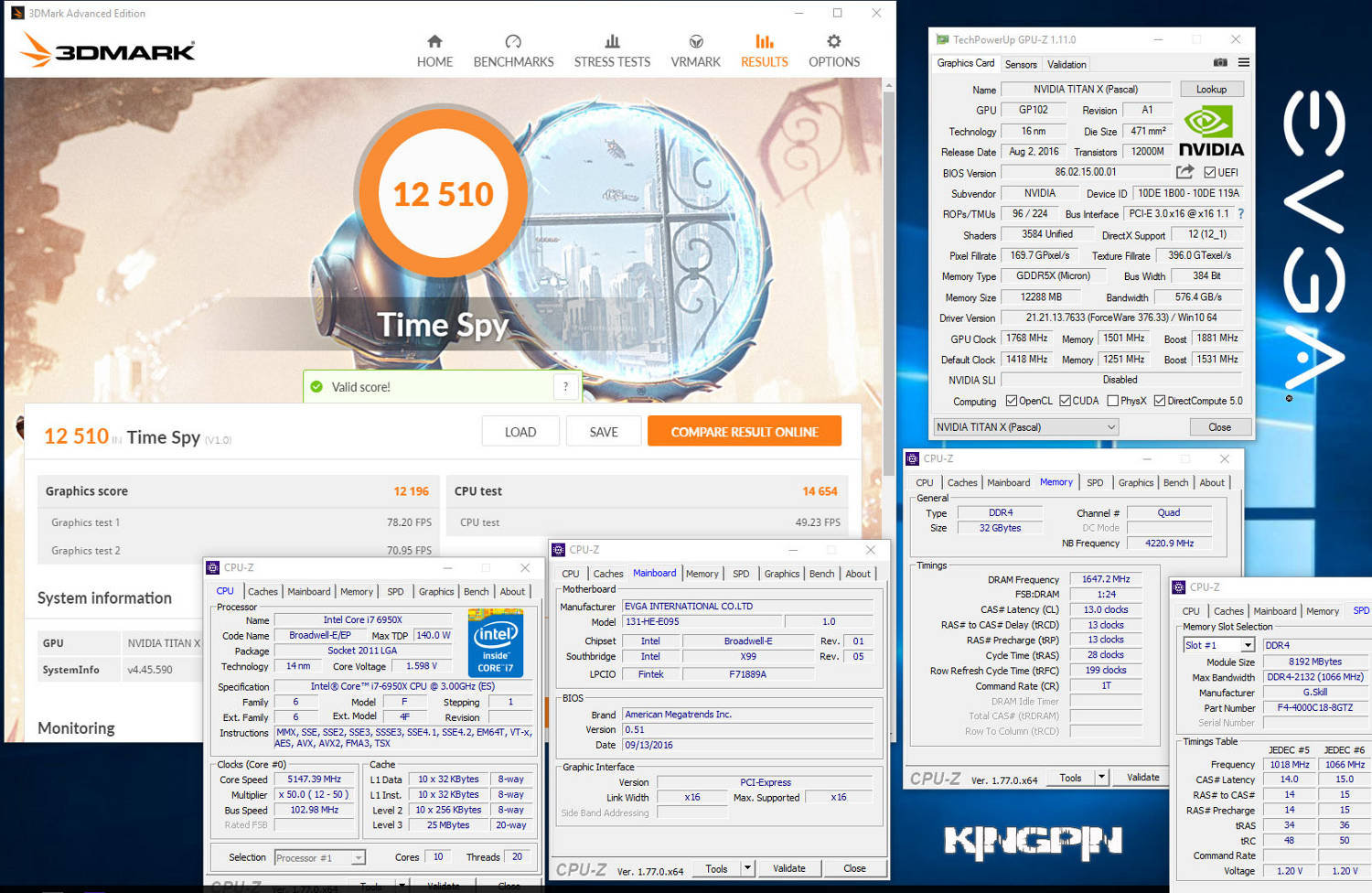Click COMPARE RESULT ONLINE button
The width and height of the screenshot is (1372, 893).
745,432
